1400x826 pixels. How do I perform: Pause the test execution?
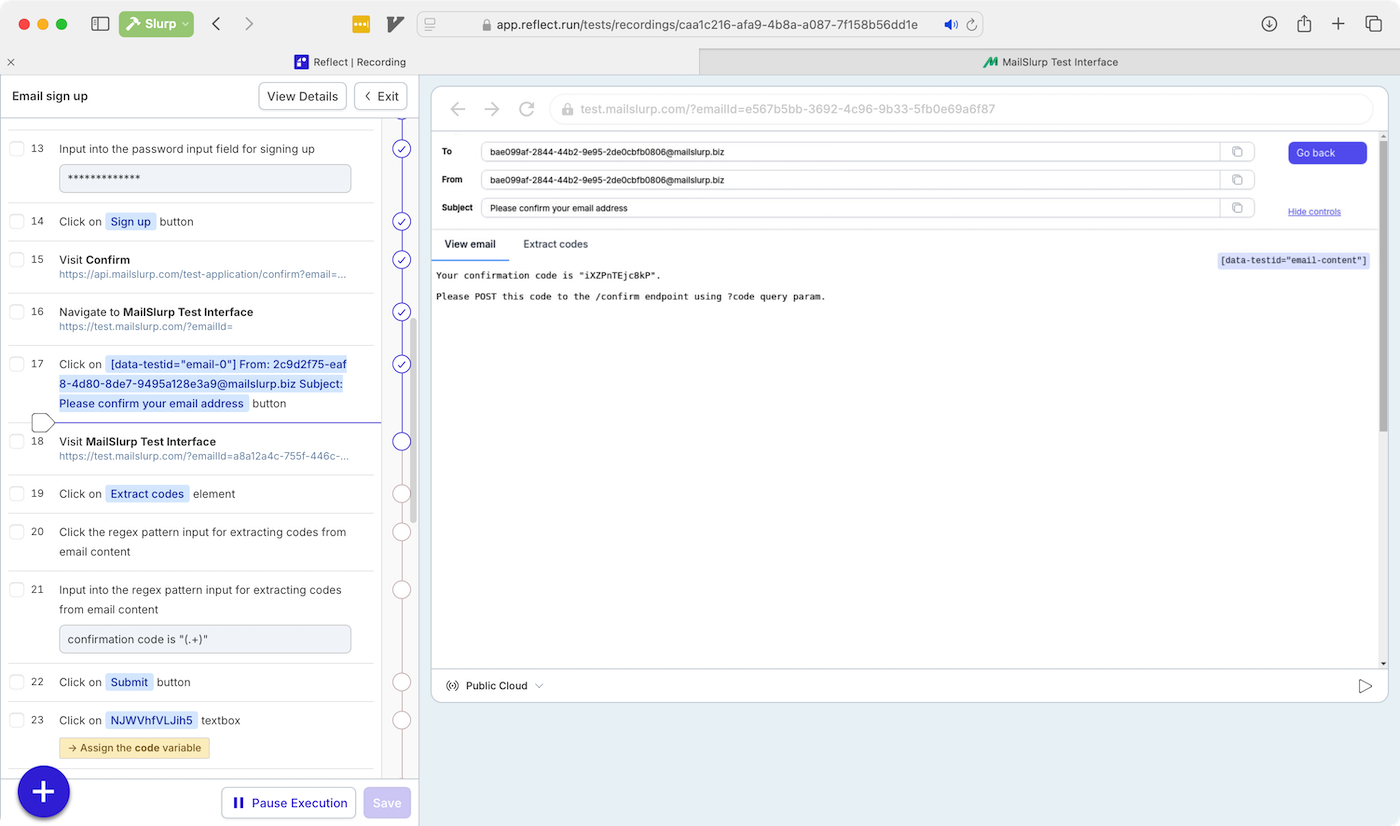pyautogui.click(x=289, y=803)
